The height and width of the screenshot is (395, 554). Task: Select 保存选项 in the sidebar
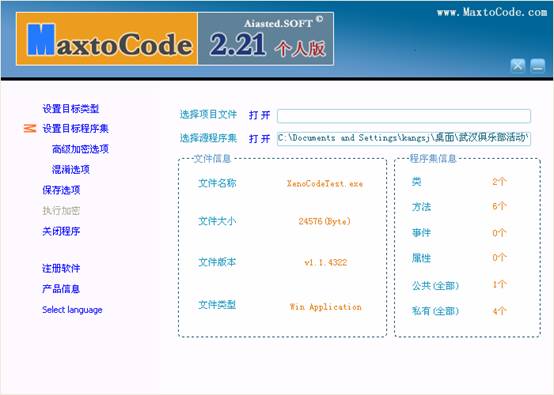pos(61,190)
